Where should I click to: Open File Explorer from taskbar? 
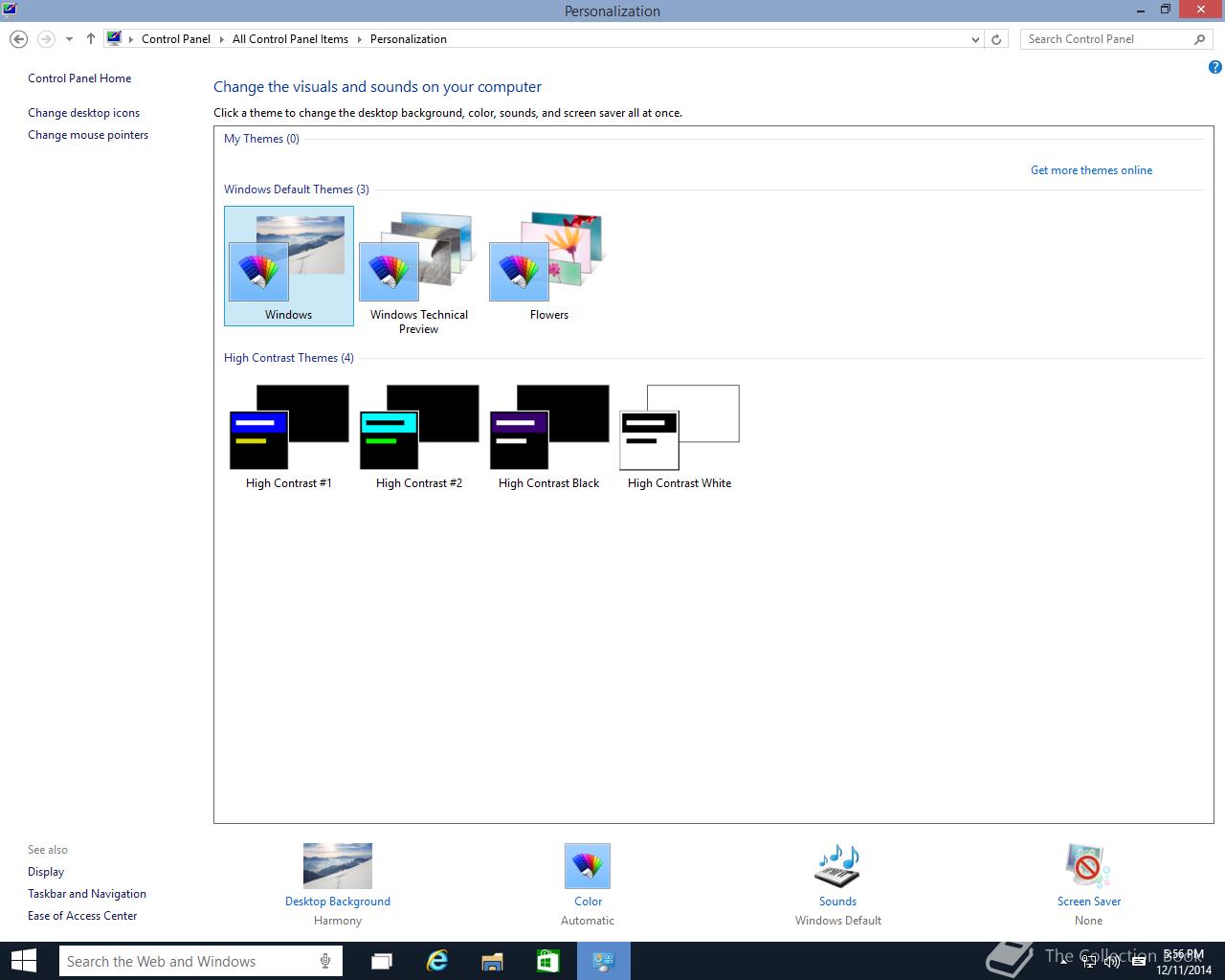493,961
